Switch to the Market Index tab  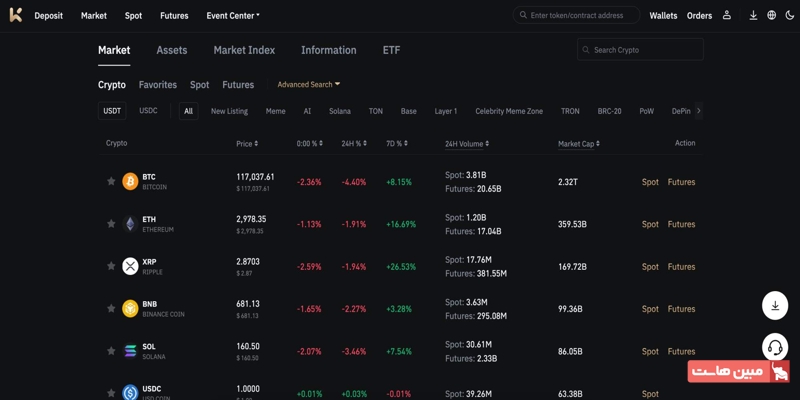(244, 50)
